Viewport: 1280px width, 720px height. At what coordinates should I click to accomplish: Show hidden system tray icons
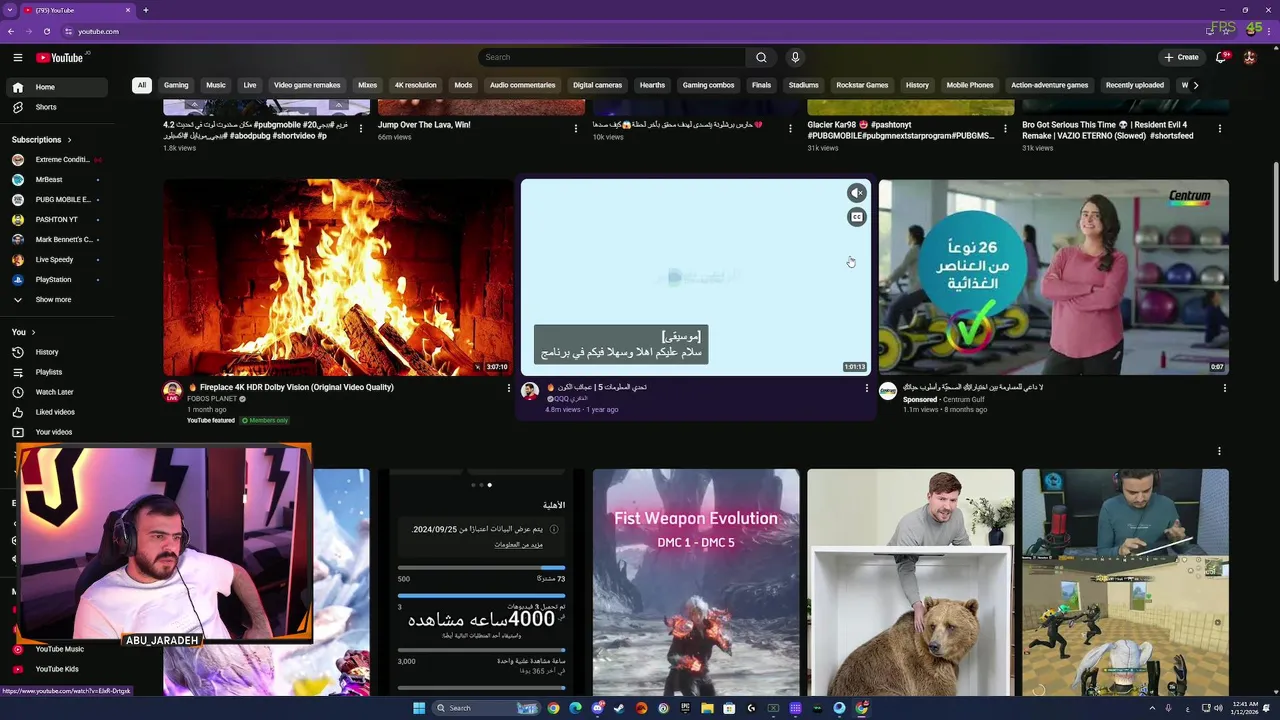pos(1151,708)
